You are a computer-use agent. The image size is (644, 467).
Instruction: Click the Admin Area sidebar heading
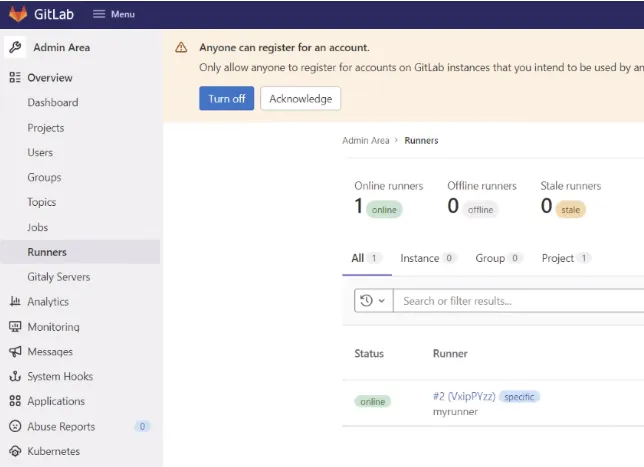pos(62,48)
